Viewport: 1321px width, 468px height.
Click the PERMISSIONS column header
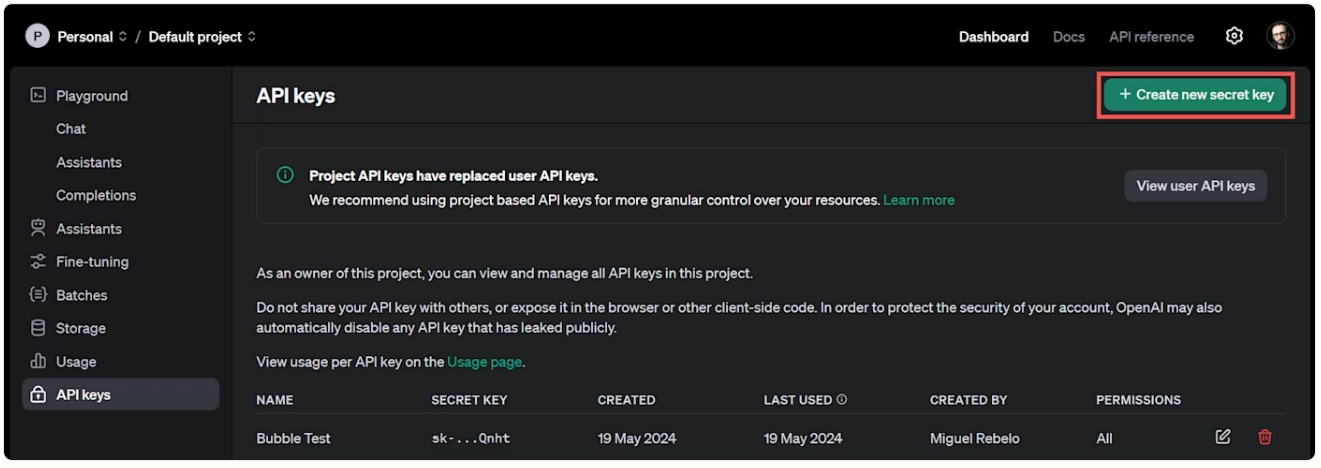[1138, 400]
